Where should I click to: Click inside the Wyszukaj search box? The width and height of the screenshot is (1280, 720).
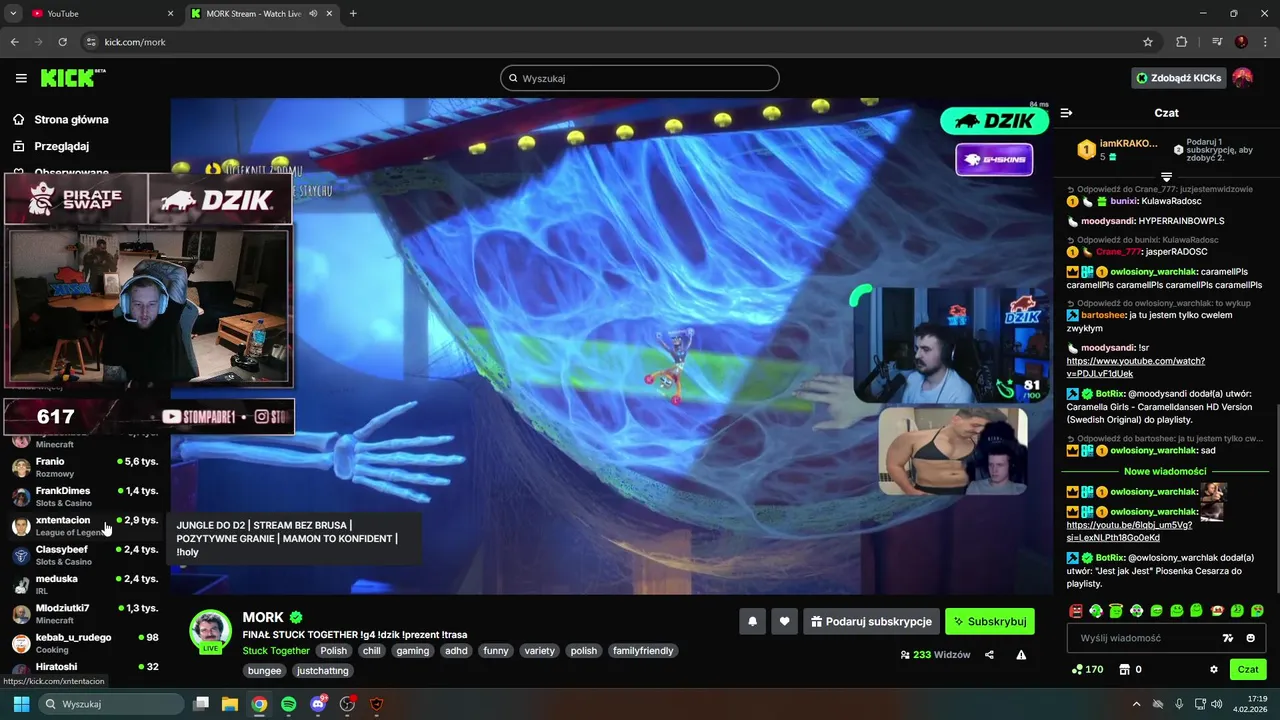(640, 78)
